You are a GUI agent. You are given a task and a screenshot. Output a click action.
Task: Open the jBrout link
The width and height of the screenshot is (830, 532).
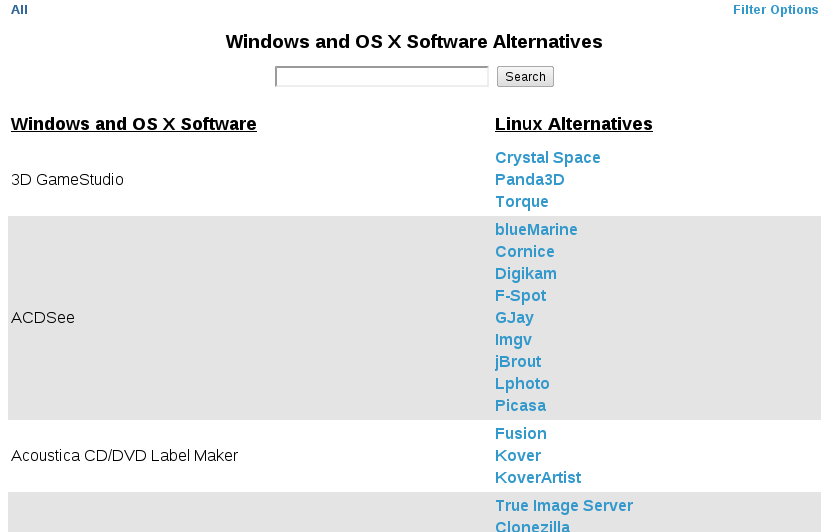pos(518,362)
